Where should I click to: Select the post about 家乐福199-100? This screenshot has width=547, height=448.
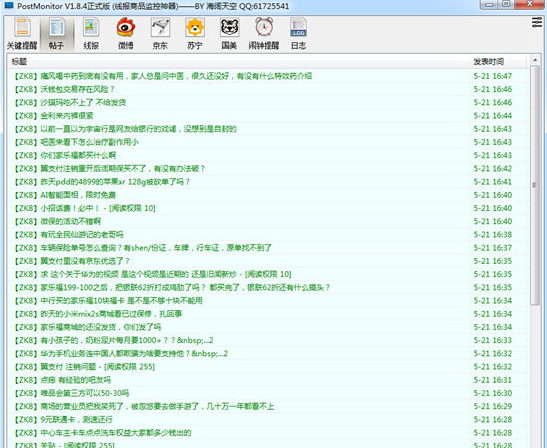(x=172, y=288)
